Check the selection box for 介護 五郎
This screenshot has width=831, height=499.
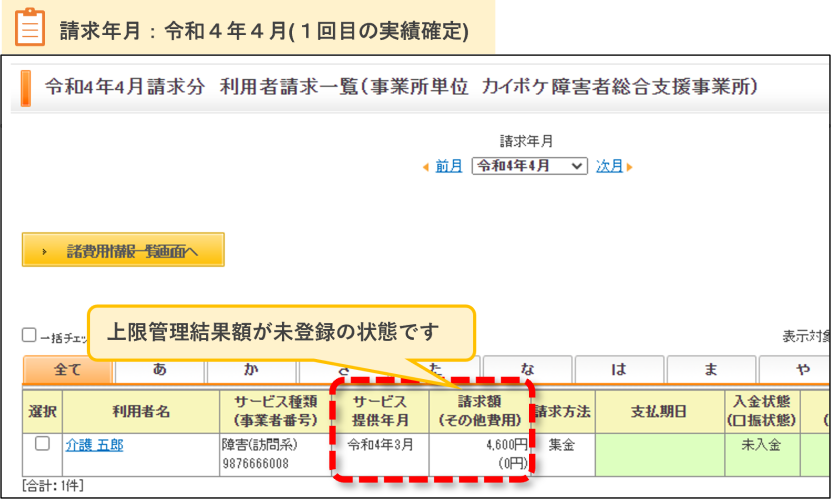tap(42, 443)
